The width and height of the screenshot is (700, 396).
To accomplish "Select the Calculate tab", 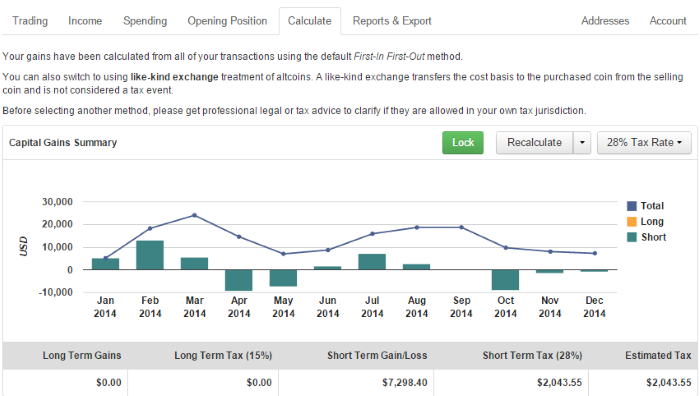I will [x=310, y=21].
